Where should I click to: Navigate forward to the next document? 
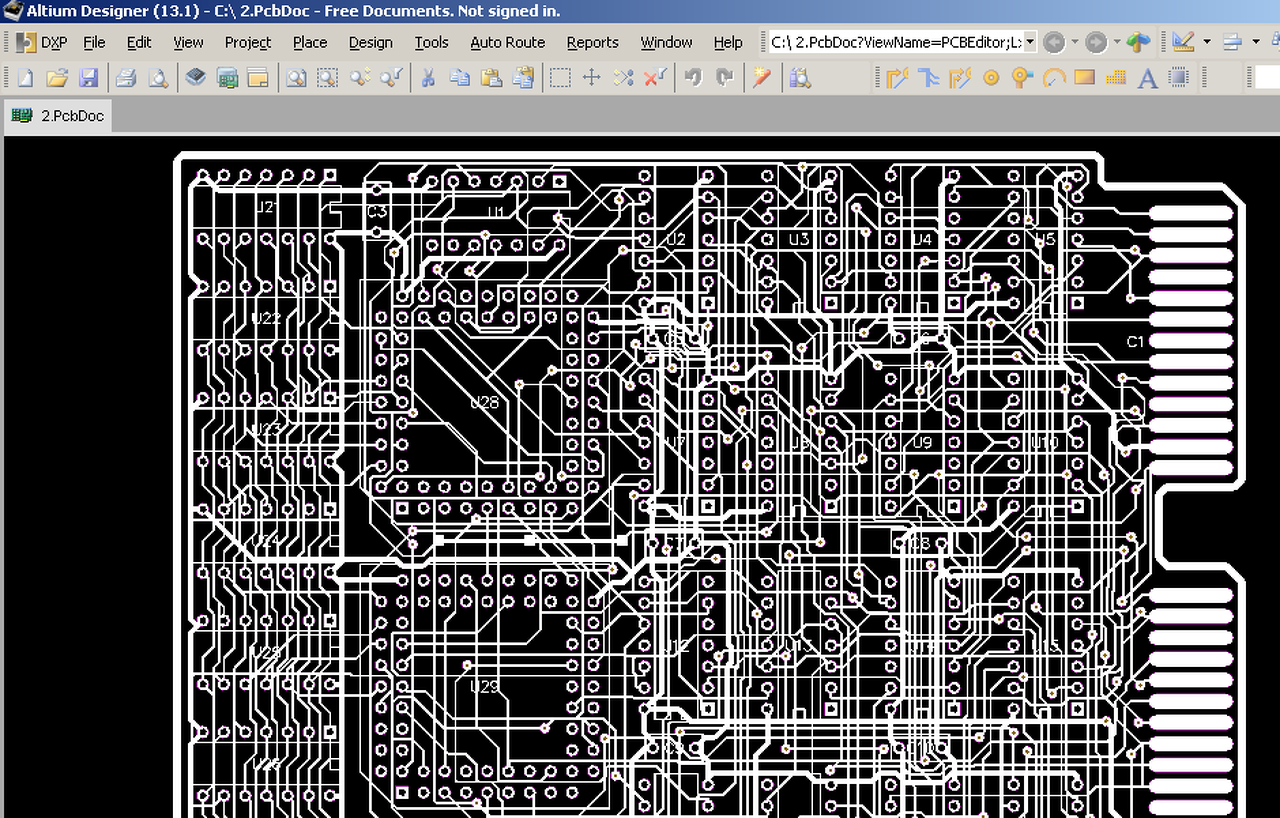click(1096, 42)
